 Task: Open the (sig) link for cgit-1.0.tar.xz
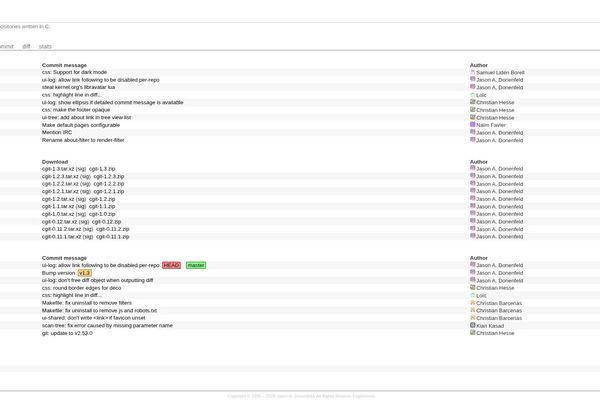[81, 214]
